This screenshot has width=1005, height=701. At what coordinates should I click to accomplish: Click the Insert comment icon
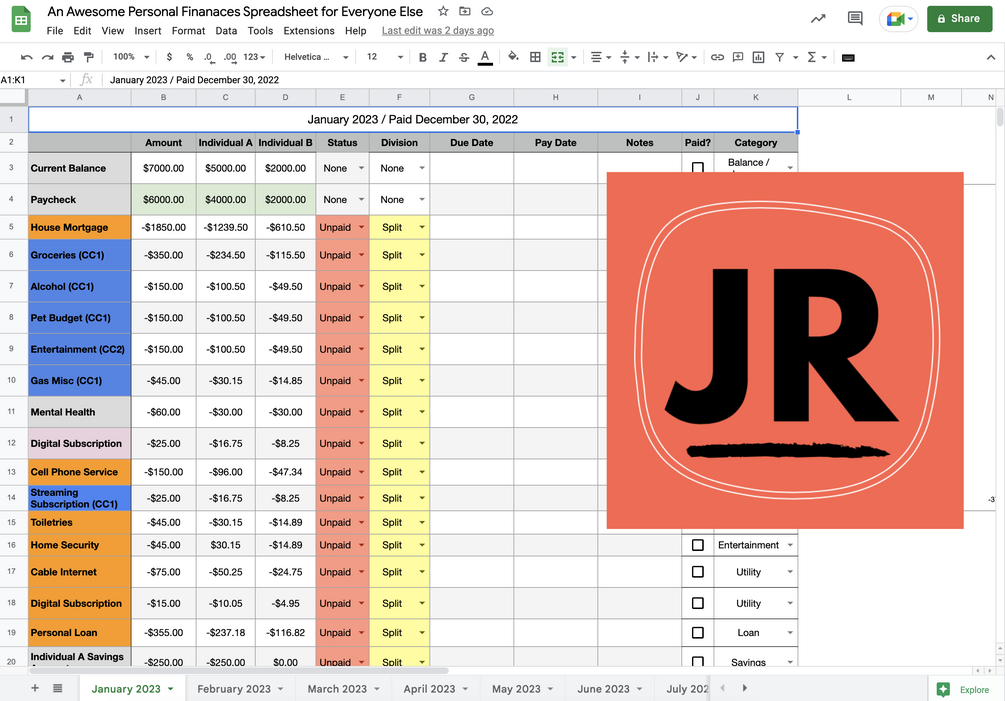[x=738, y=57]
